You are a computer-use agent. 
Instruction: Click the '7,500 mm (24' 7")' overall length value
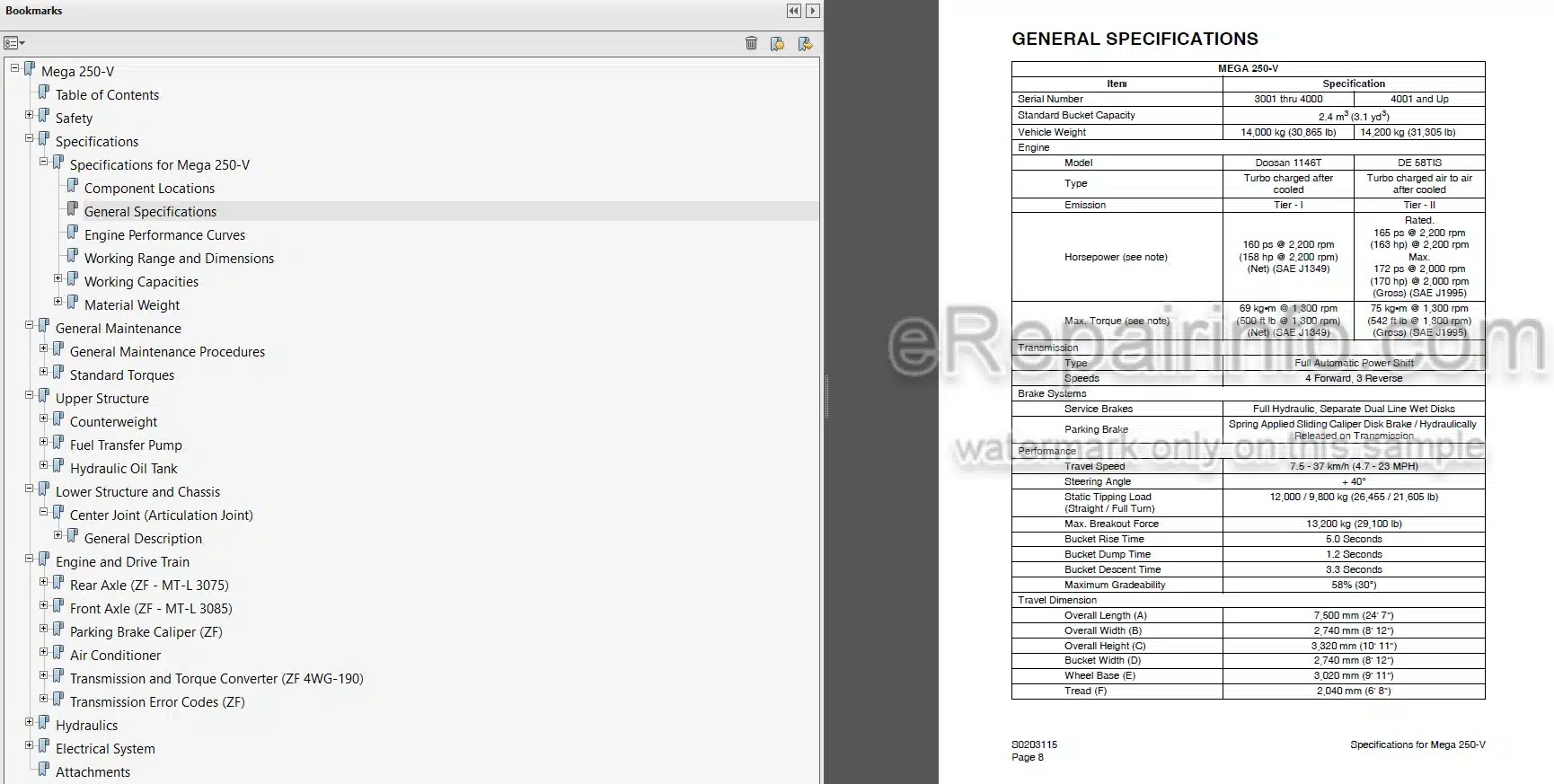(1354, 615)
